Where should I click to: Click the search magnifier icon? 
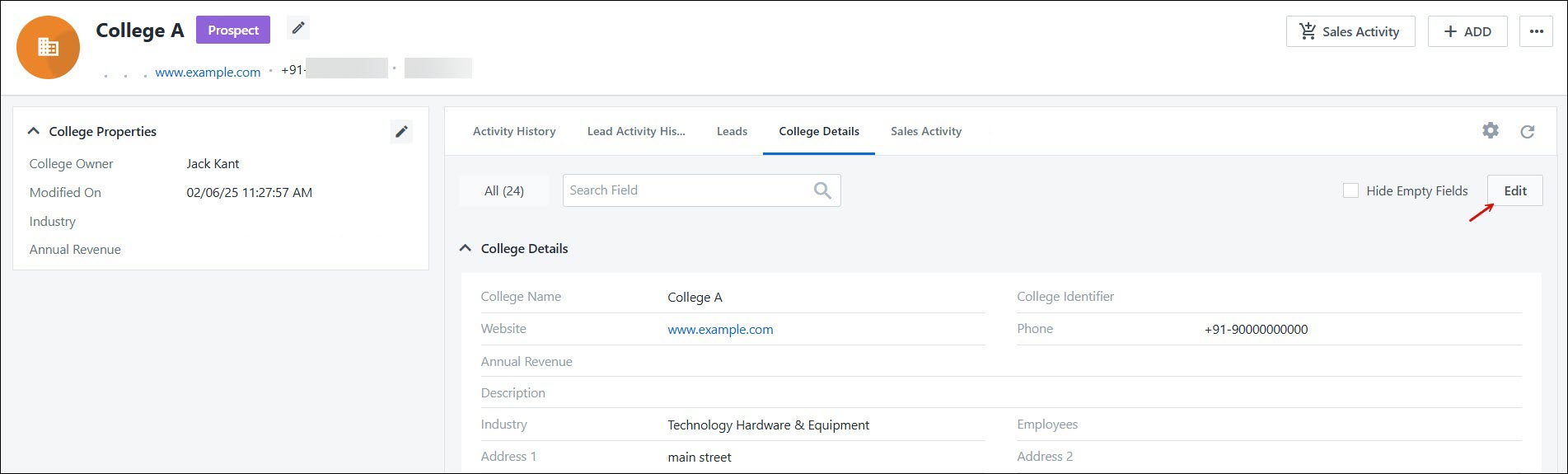(821, 190)
